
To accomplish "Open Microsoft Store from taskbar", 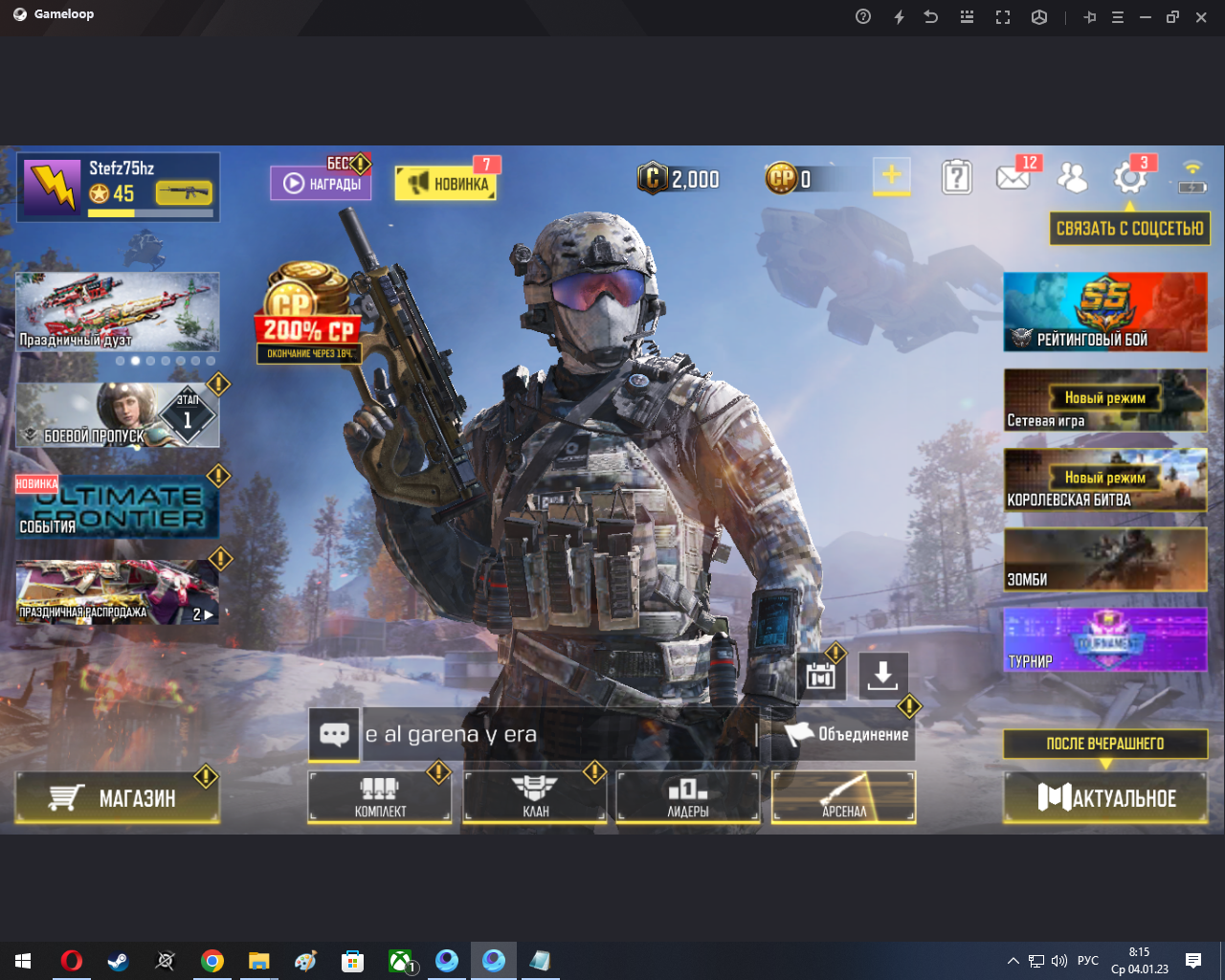I will tap(353, 961).
